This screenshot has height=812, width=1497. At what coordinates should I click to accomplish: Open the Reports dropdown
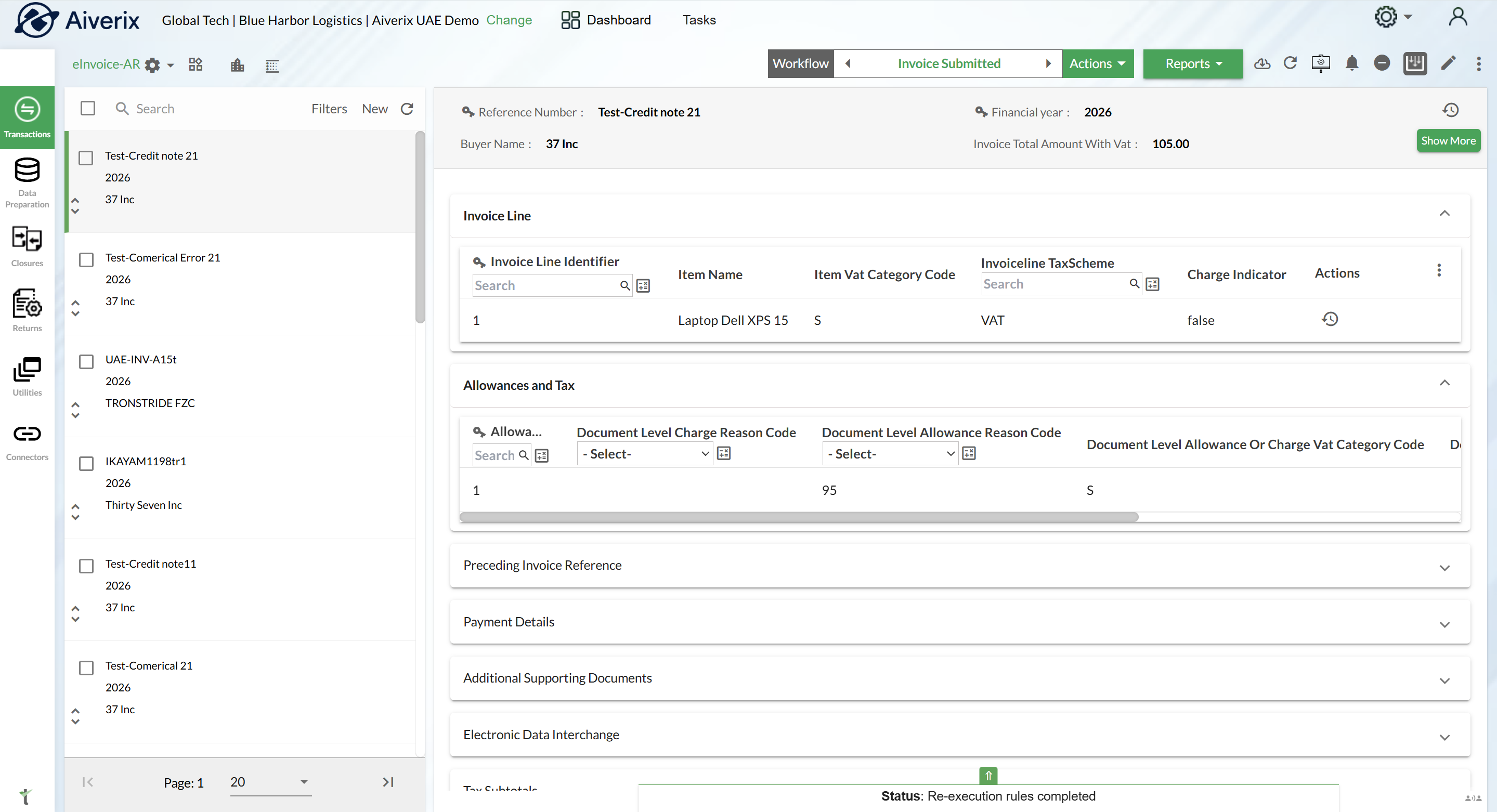tap(1192, 63)
